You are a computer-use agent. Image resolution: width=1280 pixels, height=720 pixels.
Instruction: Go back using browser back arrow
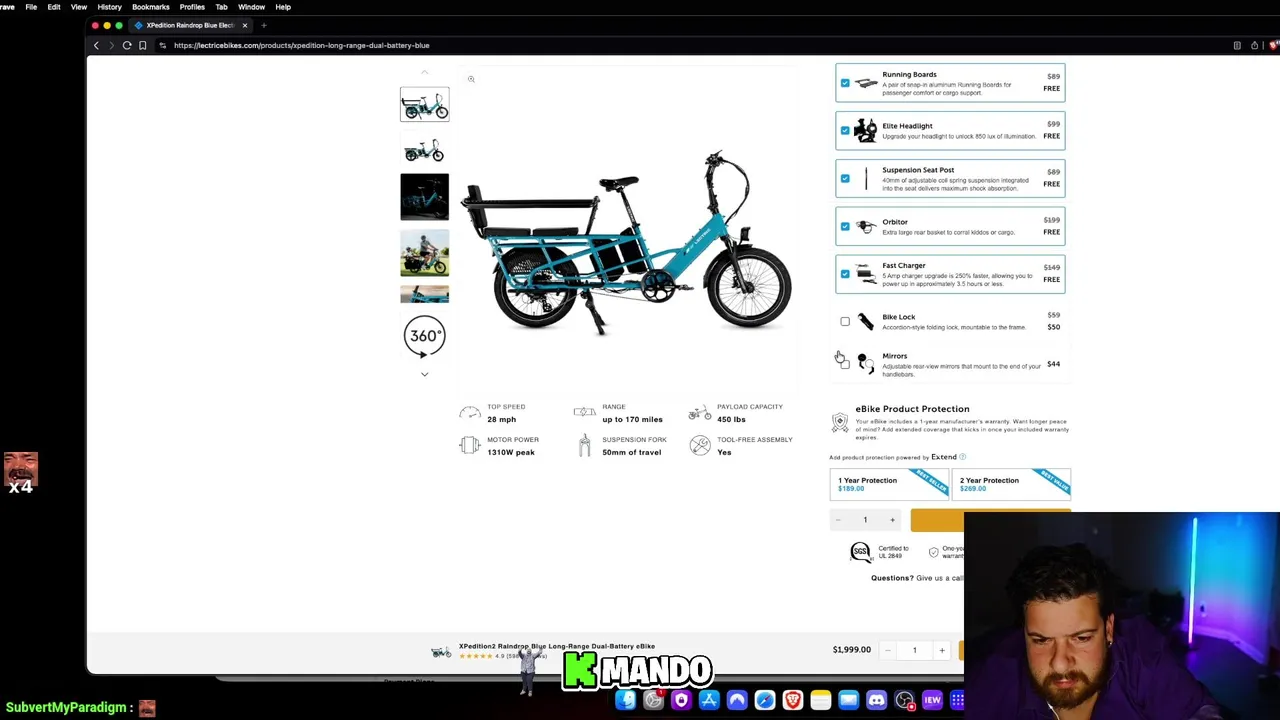pos(96,45)
